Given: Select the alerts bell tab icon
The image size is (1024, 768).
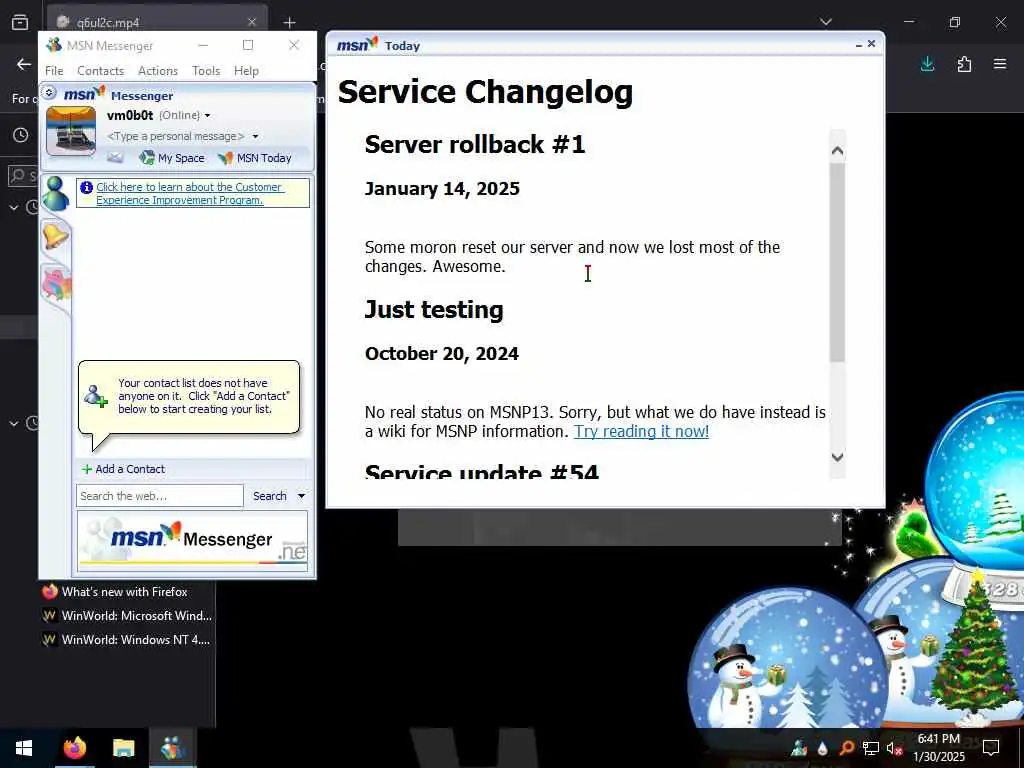Looking at the screenshot, I should click(x=56, y=234).
